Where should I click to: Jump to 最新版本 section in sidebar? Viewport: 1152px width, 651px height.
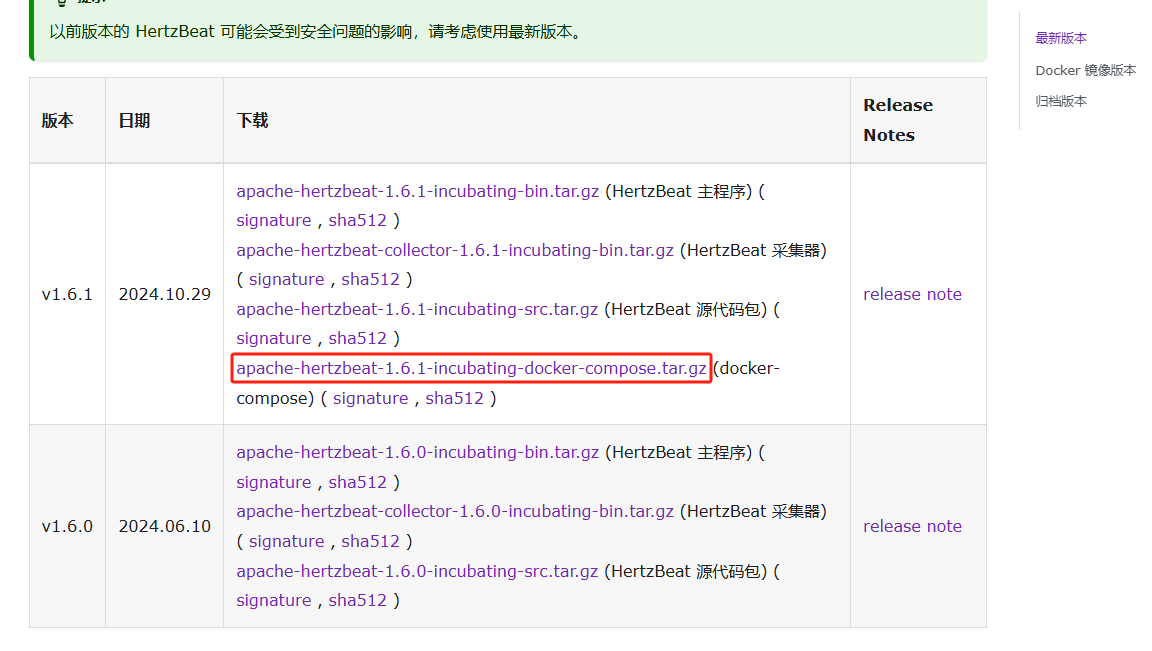coord(1061,38)
